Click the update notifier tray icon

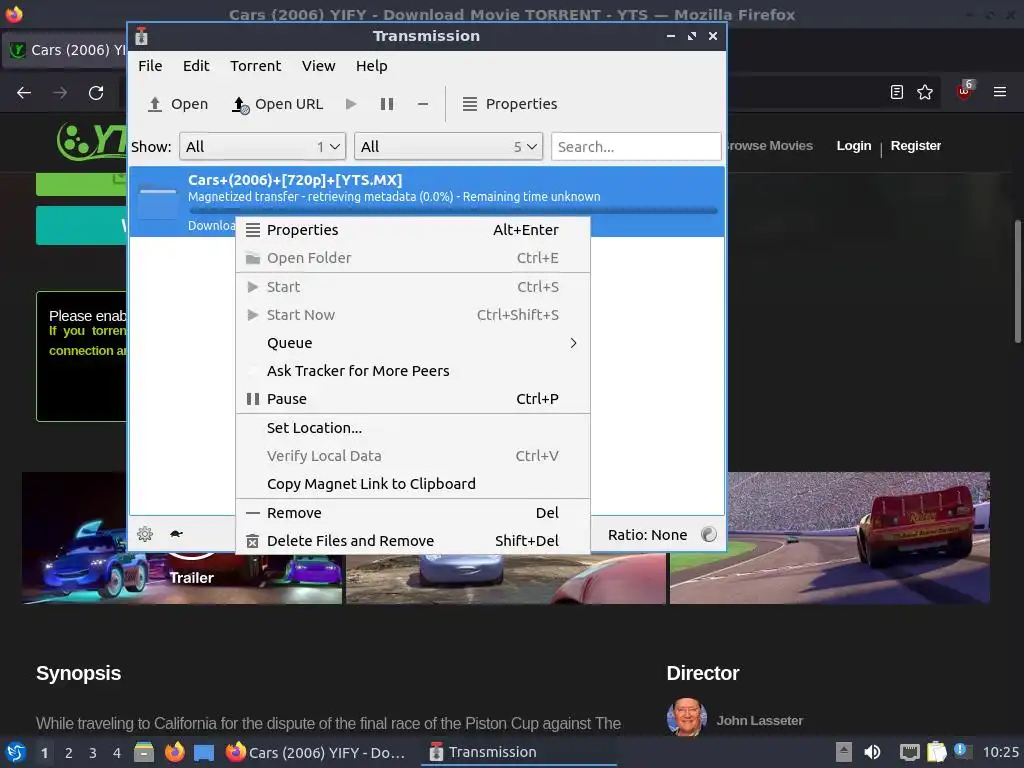(x=963, y=752)
